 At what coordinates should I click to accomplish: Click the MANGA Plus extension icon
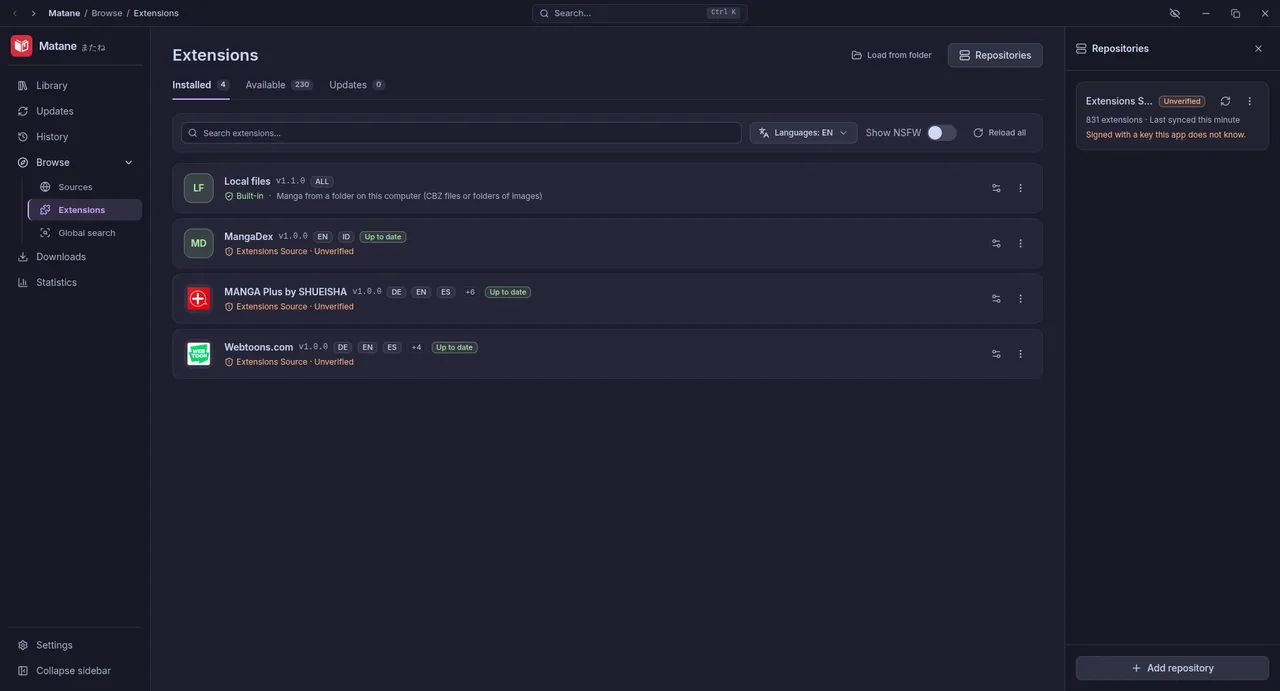pos(198,298)
